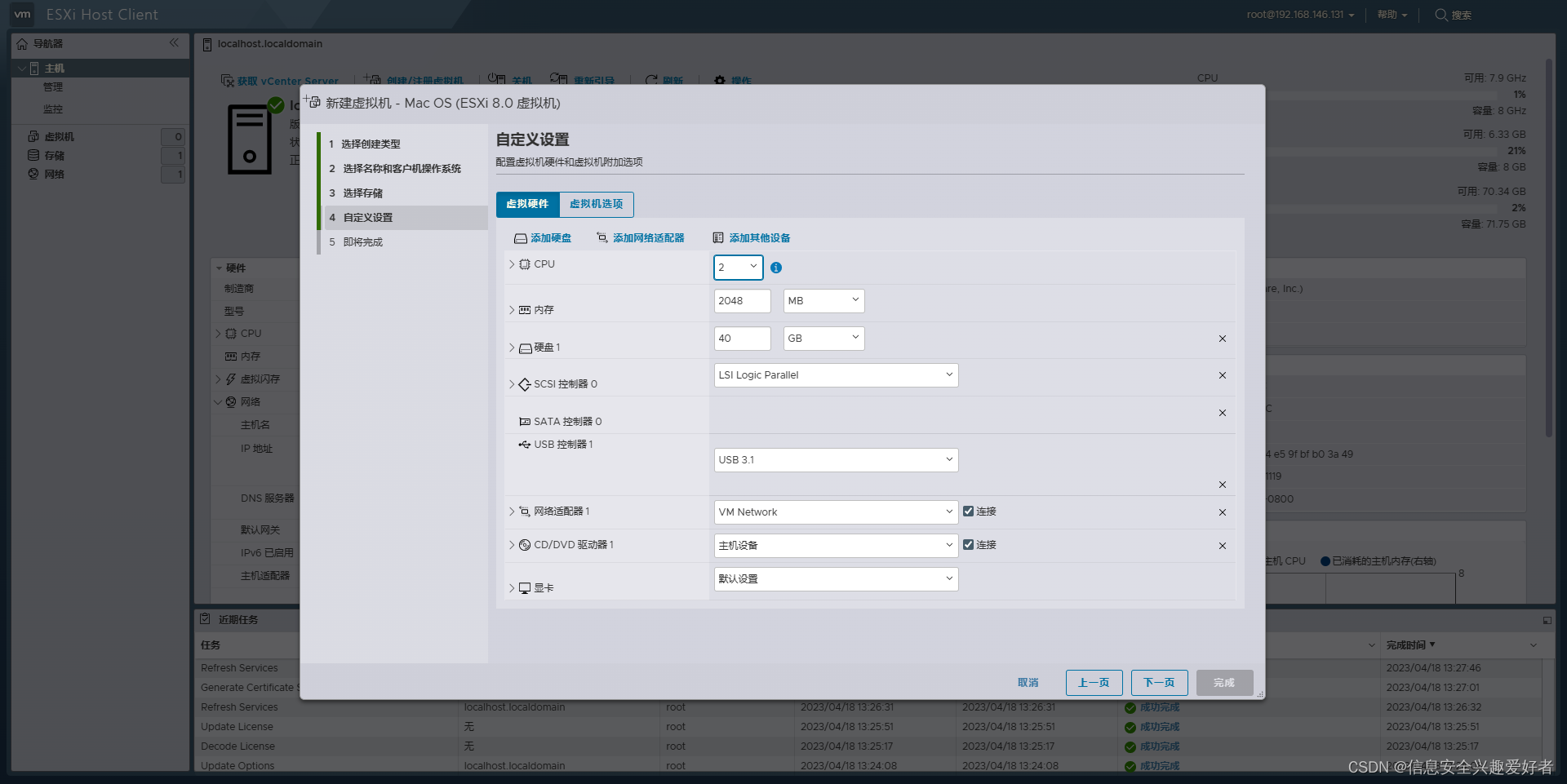
Task: Switch to 虚拟机选项 tab
Action: (597, 204)
